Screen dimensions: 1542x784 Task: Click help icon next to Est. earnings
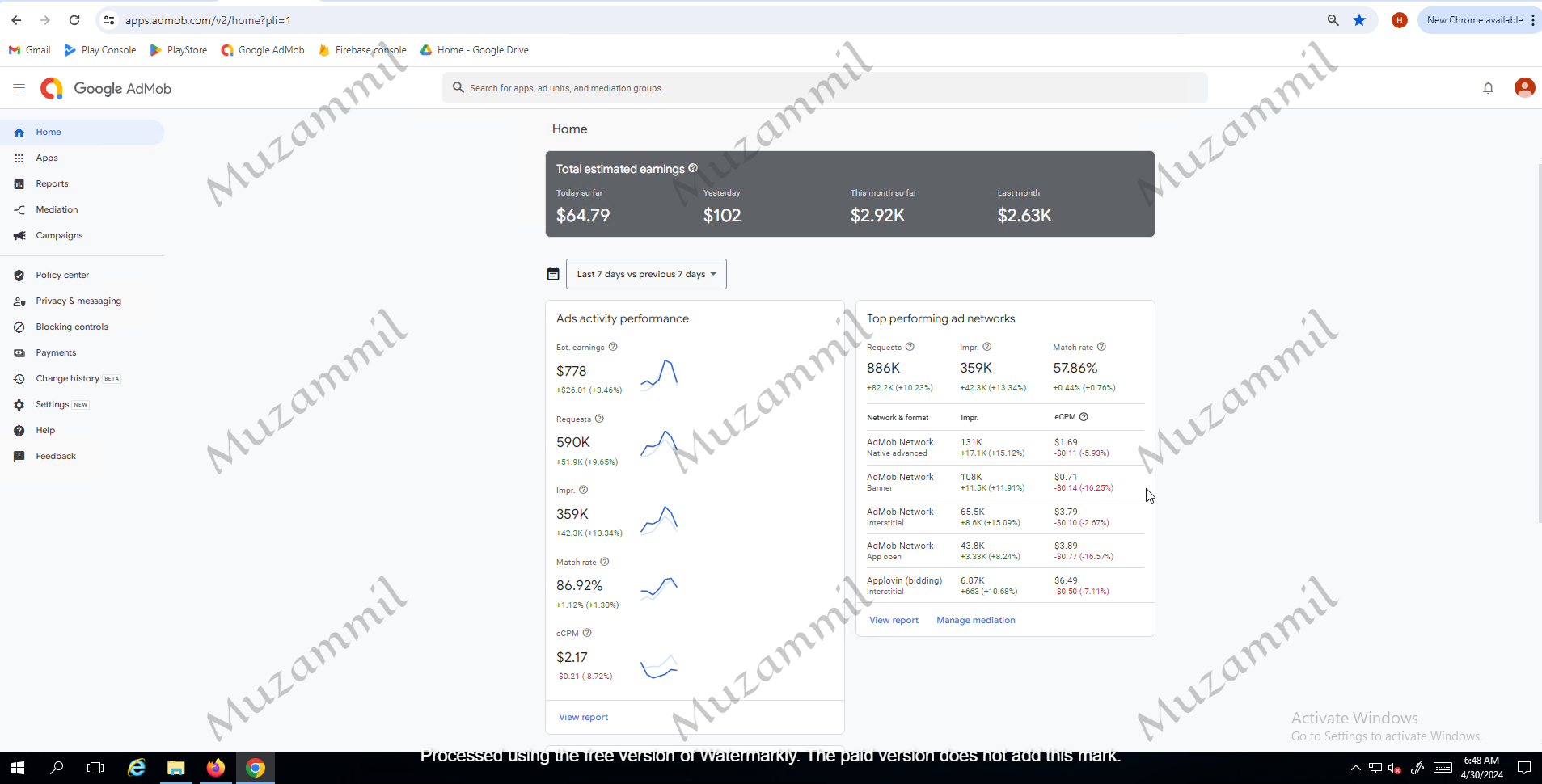pyautogui.click(x=613, y=347)
